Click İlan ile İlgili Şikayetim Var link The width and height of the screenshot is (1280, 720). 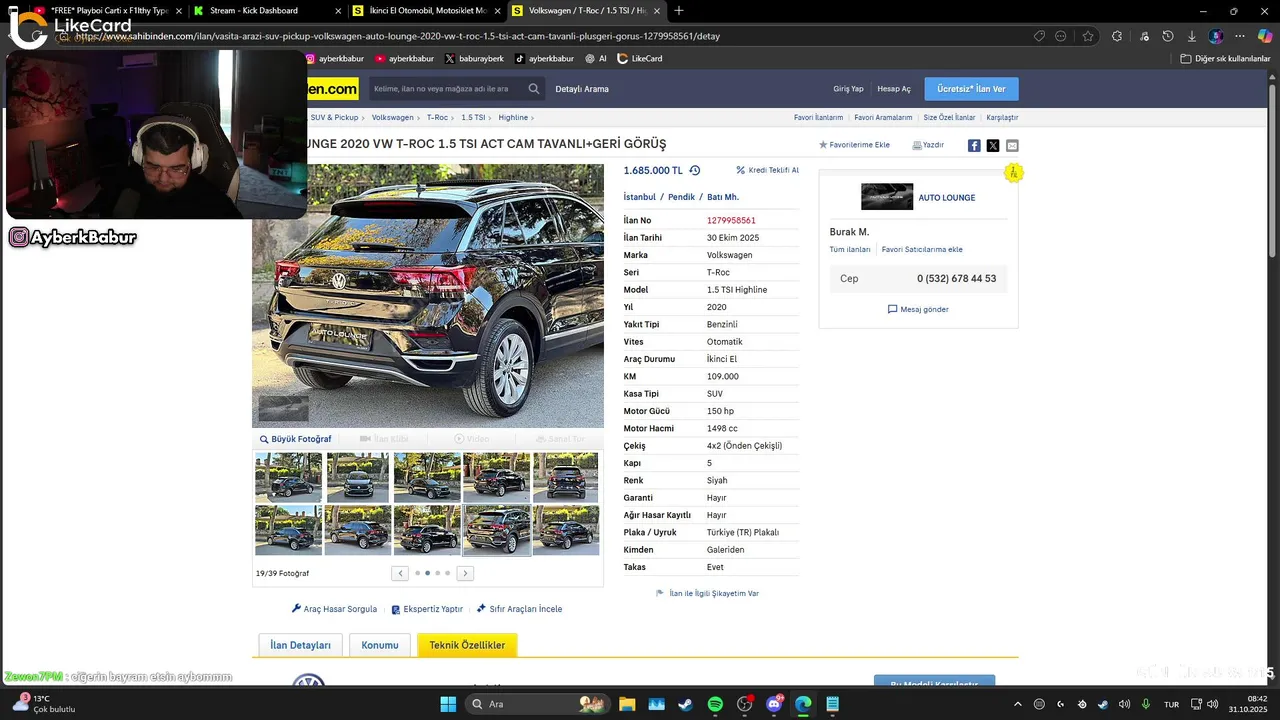(707, 593)
